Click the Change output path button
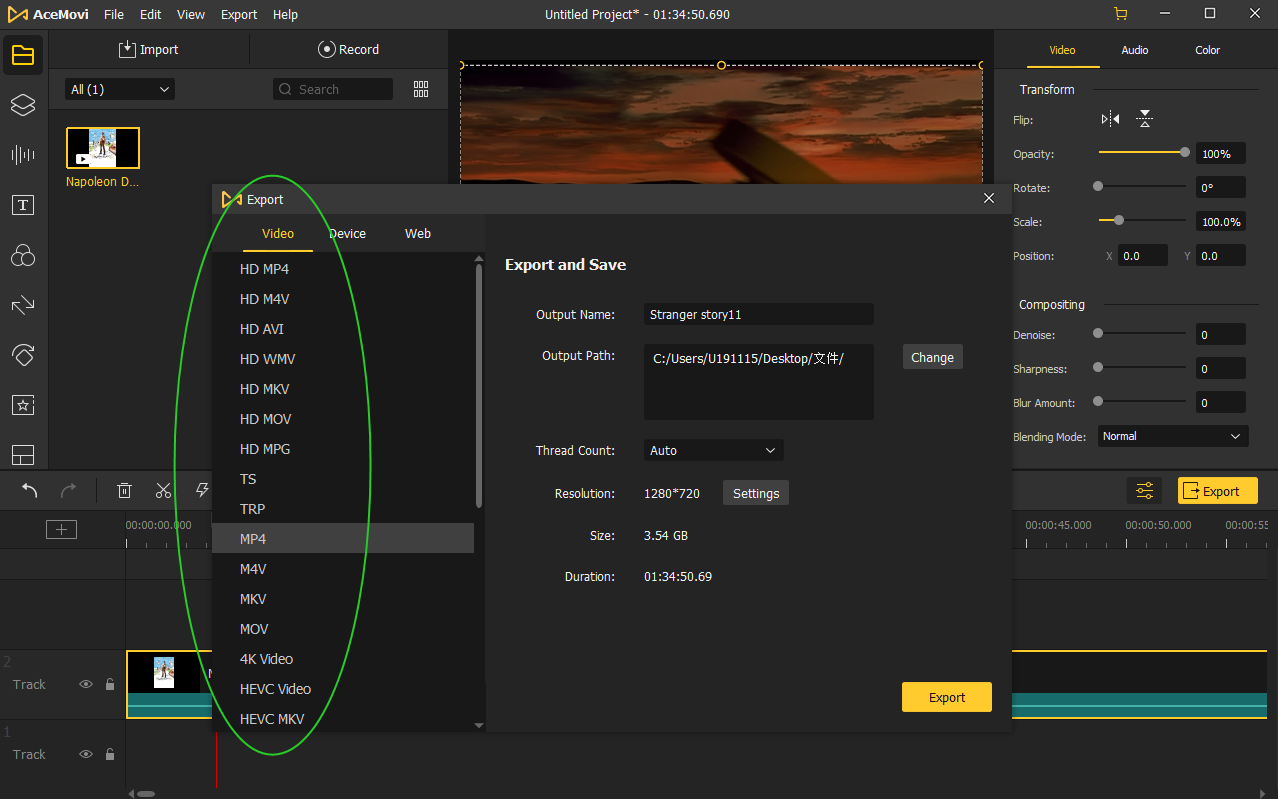This screenshot has width=1278, height=799. (932, 358)
